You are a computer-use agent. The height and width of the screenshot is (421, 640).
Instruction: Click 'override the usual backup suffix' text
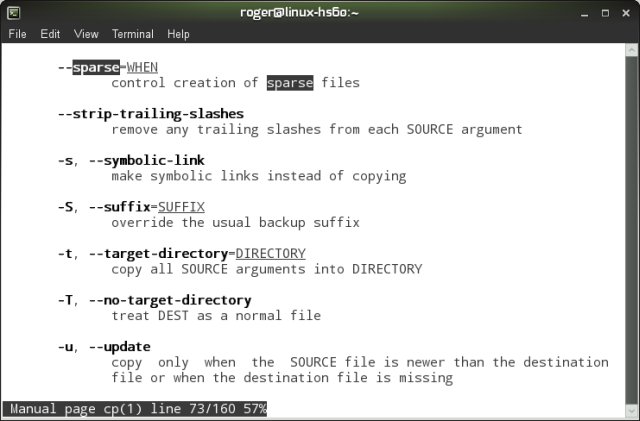pyautogui.click(x=236, y=223)
